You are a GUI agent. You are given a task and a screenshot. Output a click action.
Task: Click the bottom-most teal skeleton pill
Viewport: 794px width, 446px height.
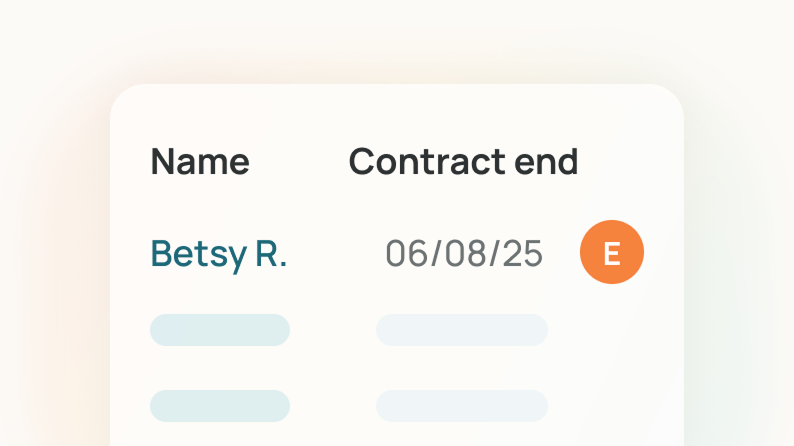[x=220, y=406]
